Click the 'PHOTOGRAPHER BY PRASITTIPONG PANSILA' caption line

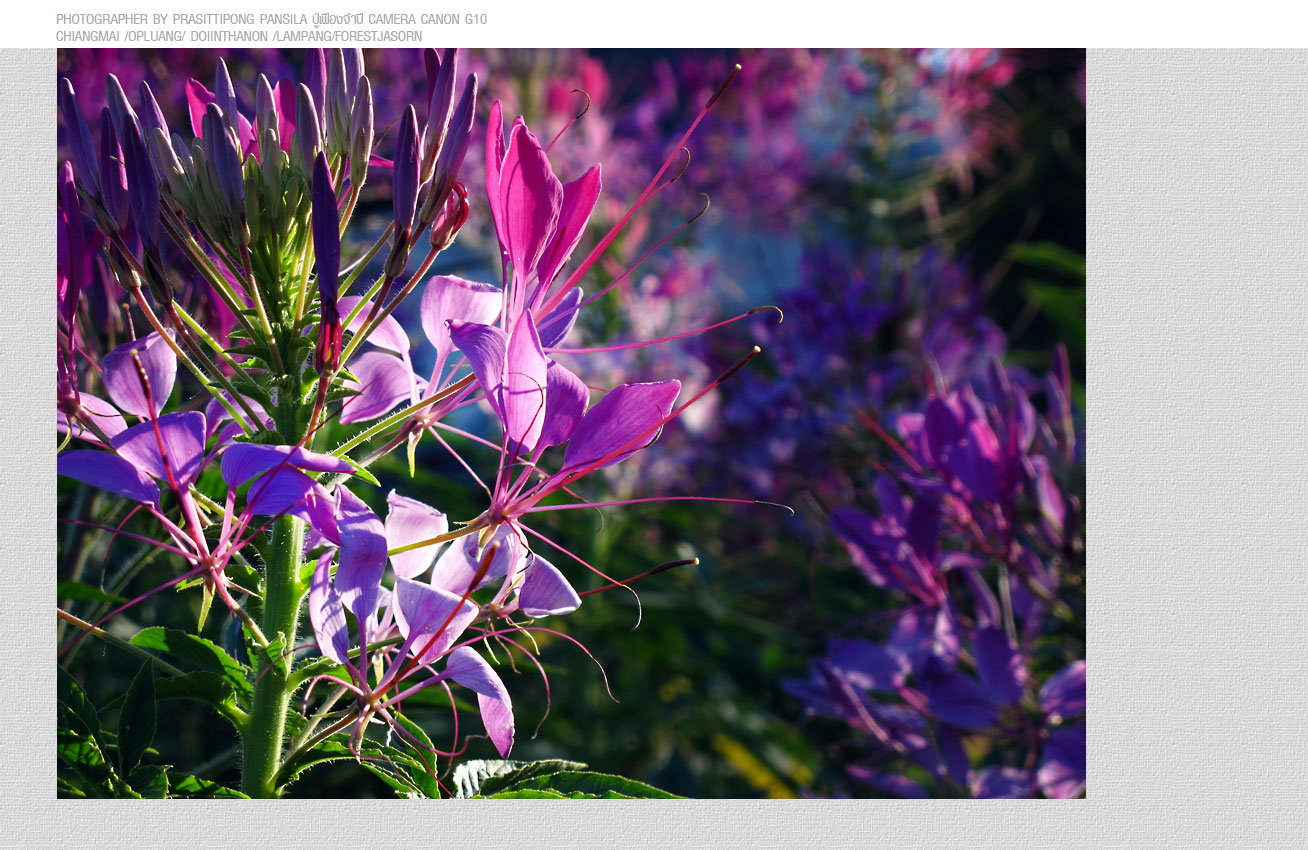(x=271, y=19)
